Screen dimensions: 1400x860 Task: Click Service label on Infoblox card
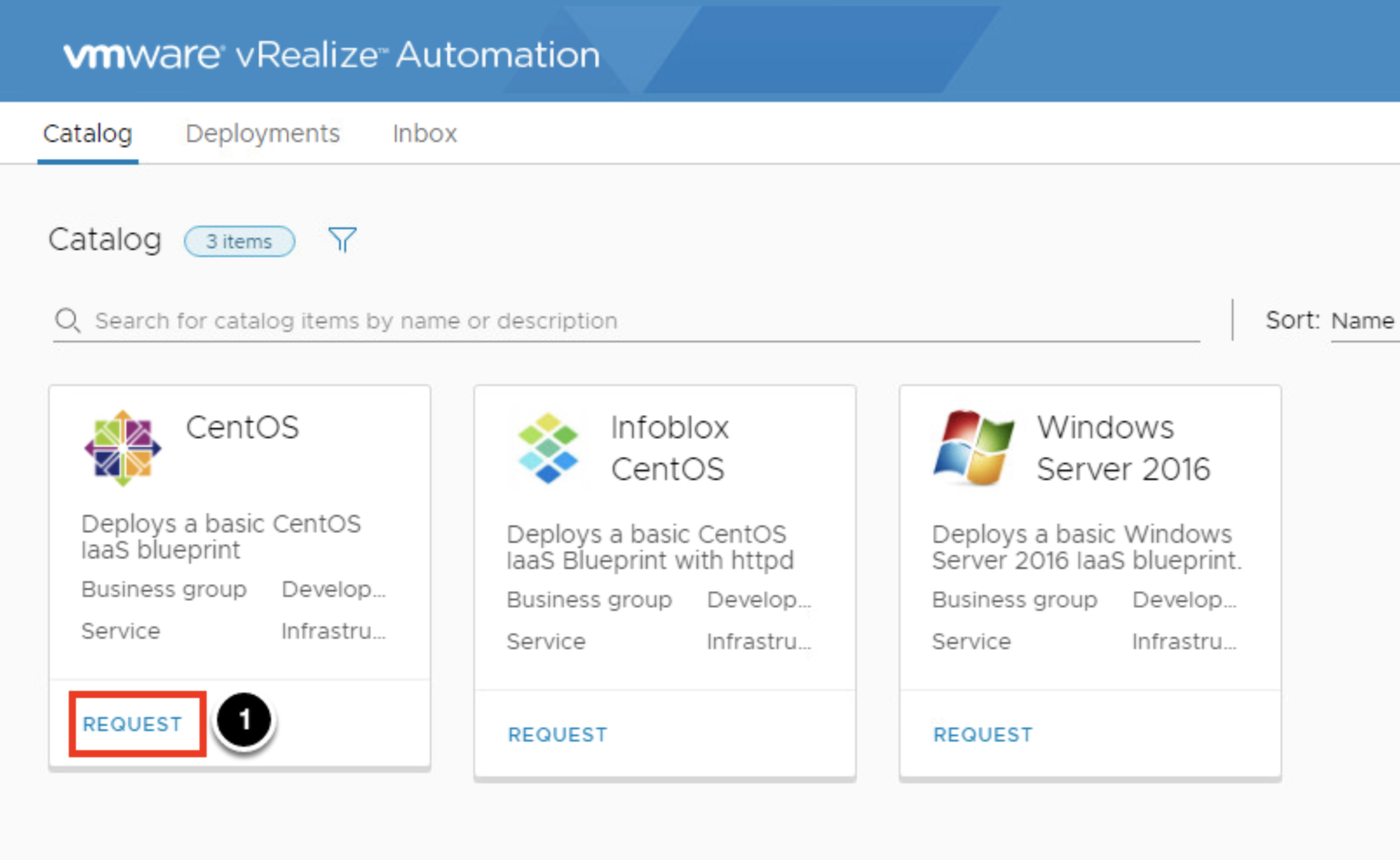[x=546, y=641]
